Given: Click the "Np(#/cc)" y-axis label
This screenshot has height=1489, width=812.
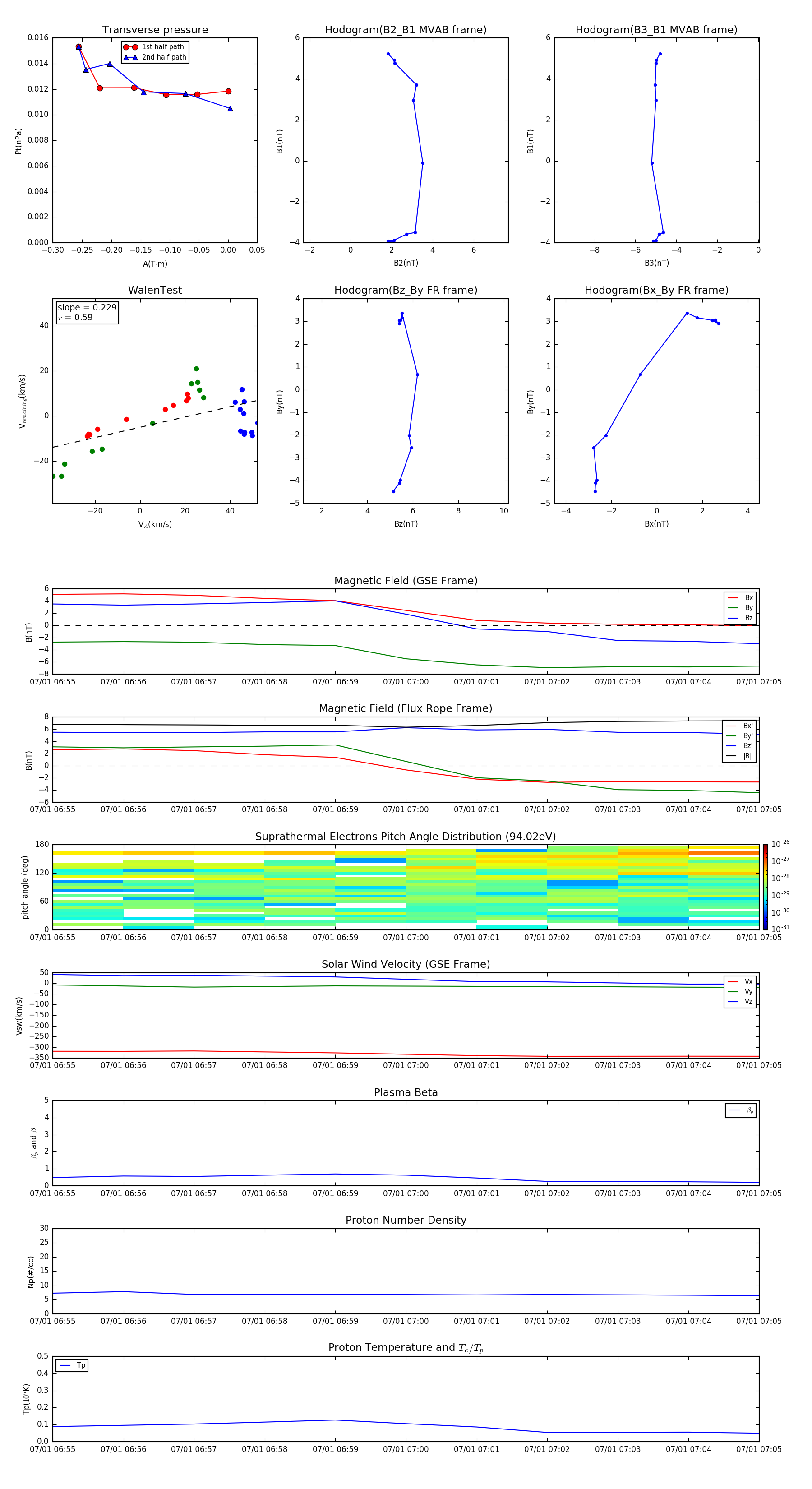Looking at the screenshot, I should [x=31, y=1272].
